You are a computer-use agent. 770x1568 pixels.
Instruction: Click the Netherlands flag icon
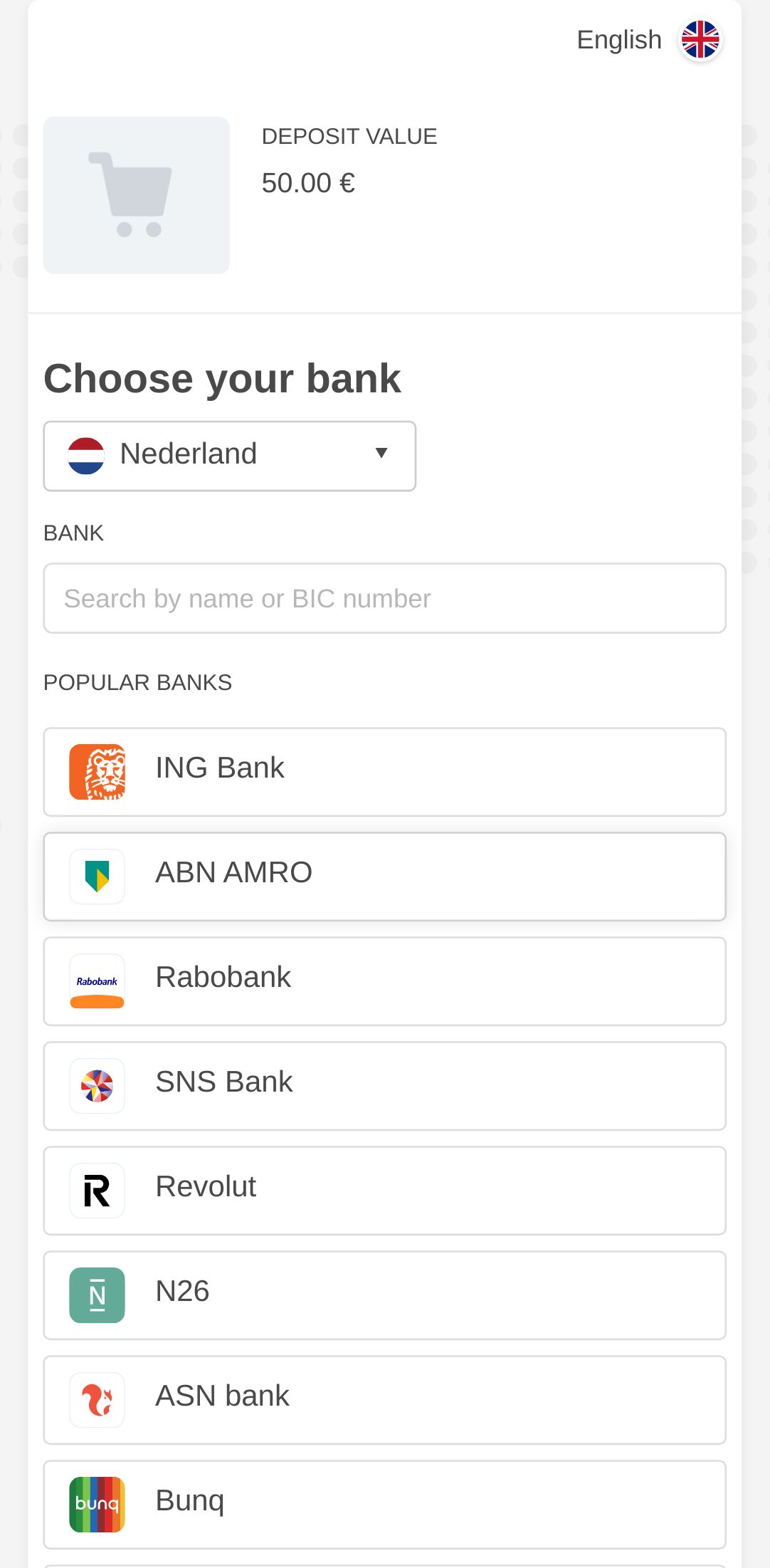tap(86, 456)
